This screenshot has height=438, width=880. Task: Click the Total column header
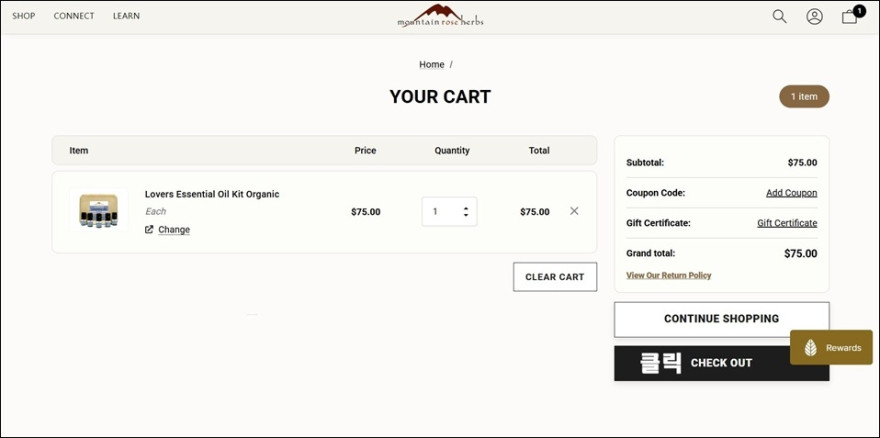pos(539,150)
